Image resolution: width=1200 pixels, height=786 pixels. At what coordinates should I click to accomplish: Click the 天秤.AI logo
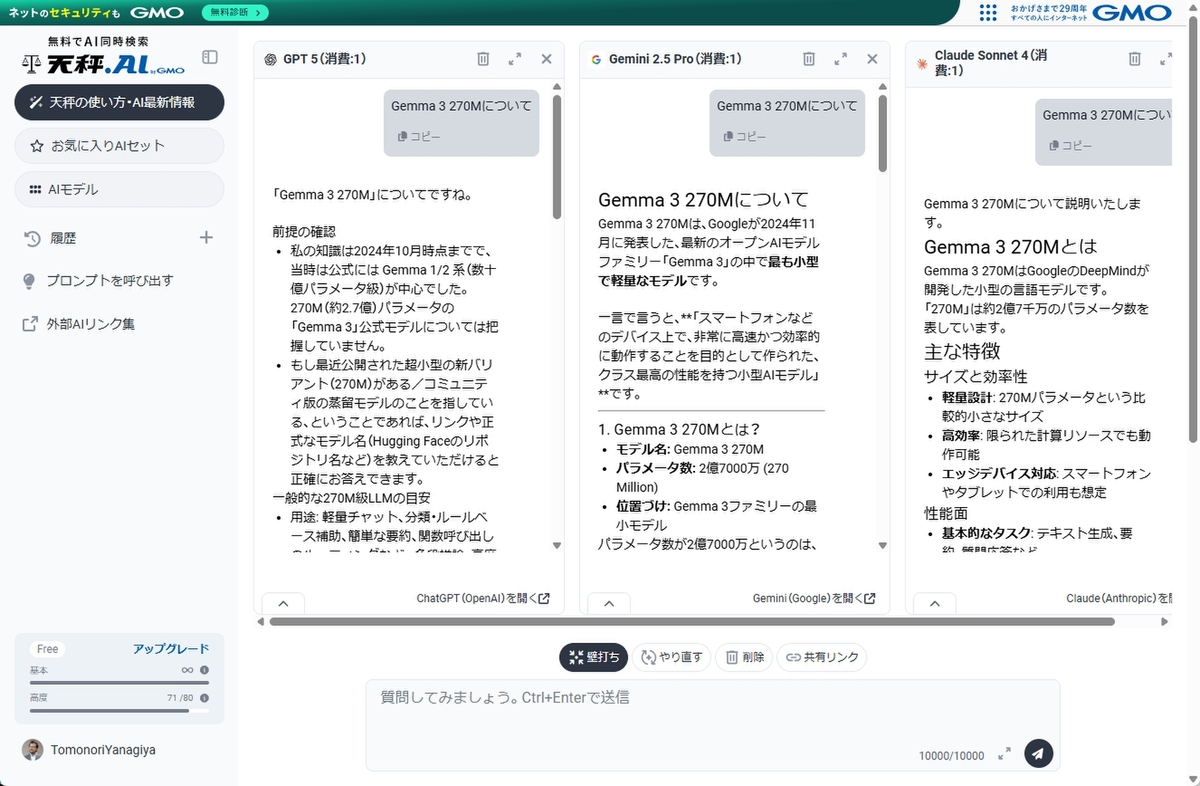[104, 65]
